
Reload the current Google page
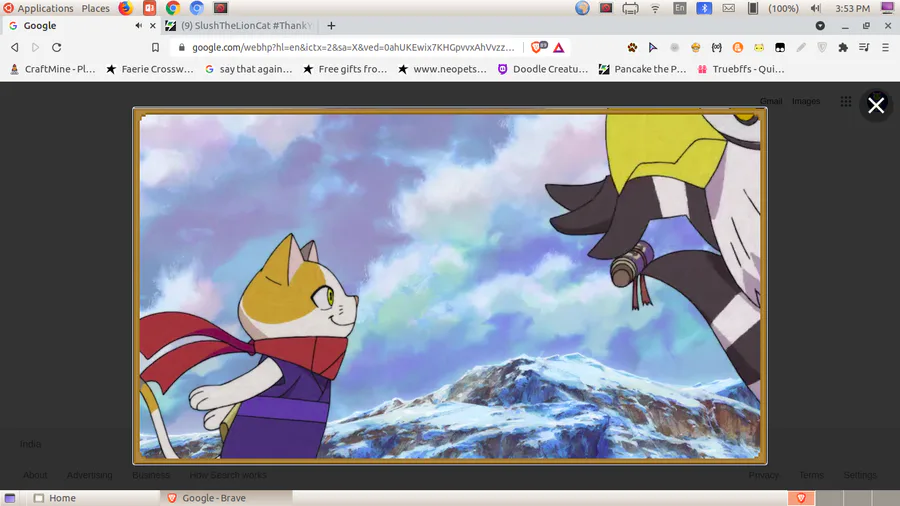[x=56, y=48]
